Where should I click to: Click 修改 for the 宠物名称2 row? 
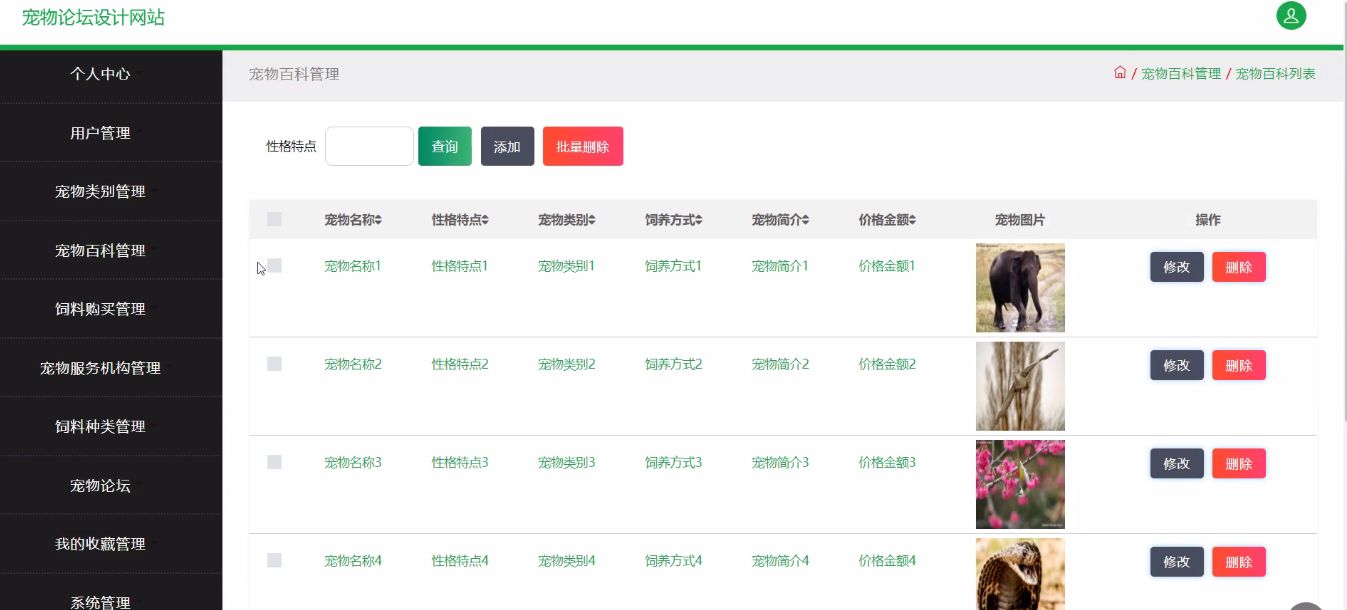pyautogui.click(x=1177, y=365)
